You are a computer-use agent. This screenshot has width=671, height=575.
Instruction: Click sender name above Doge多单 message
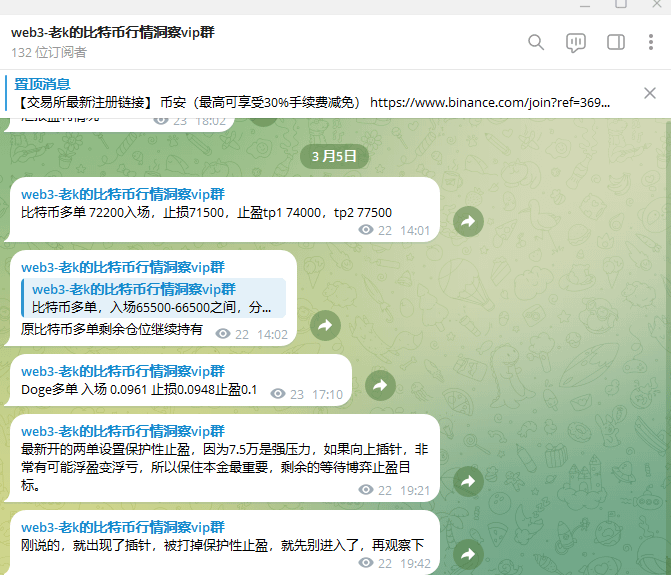click(x=123, y=371)
